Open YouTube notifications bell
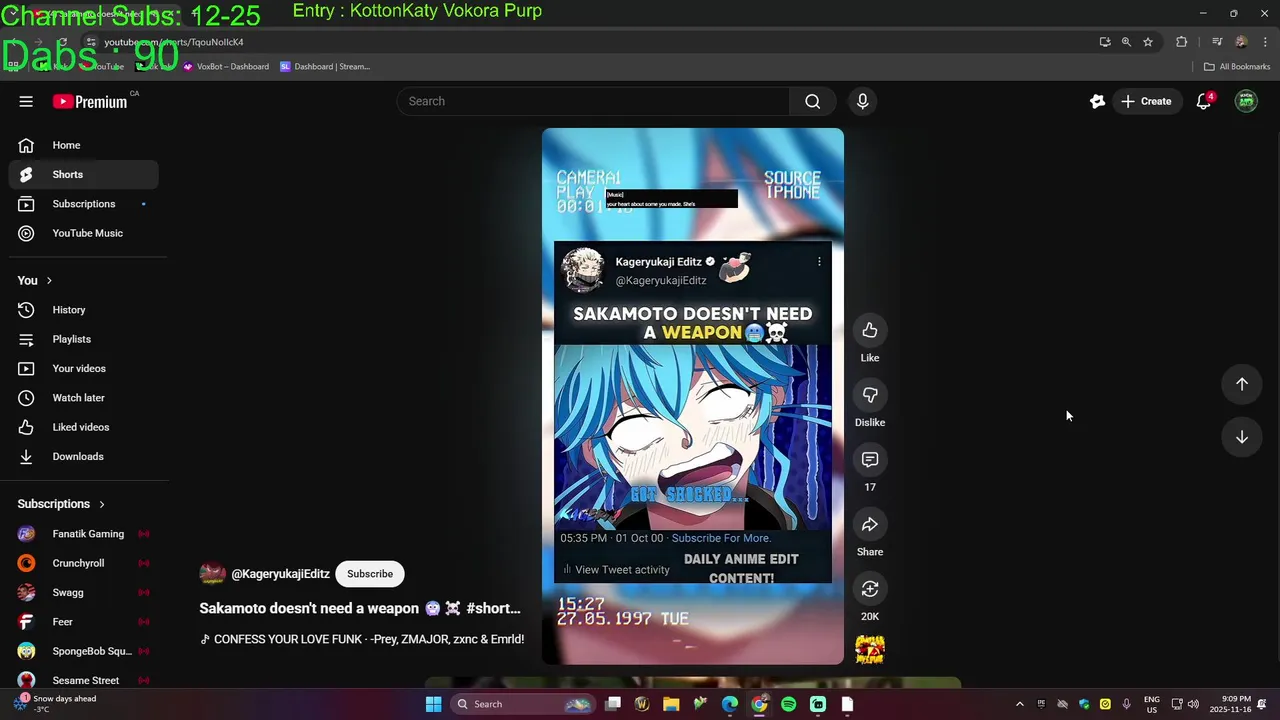Screen dimensions: 1280x720 click(1204, 101)
